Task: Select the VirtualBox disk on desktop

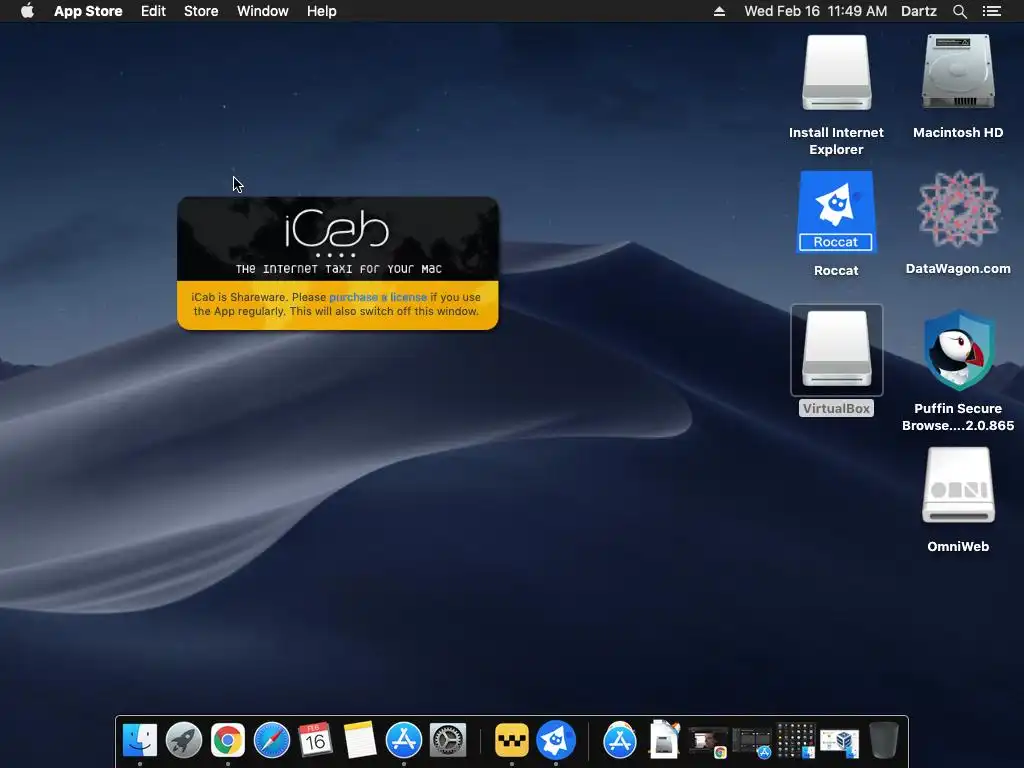Action: point(837,350)
